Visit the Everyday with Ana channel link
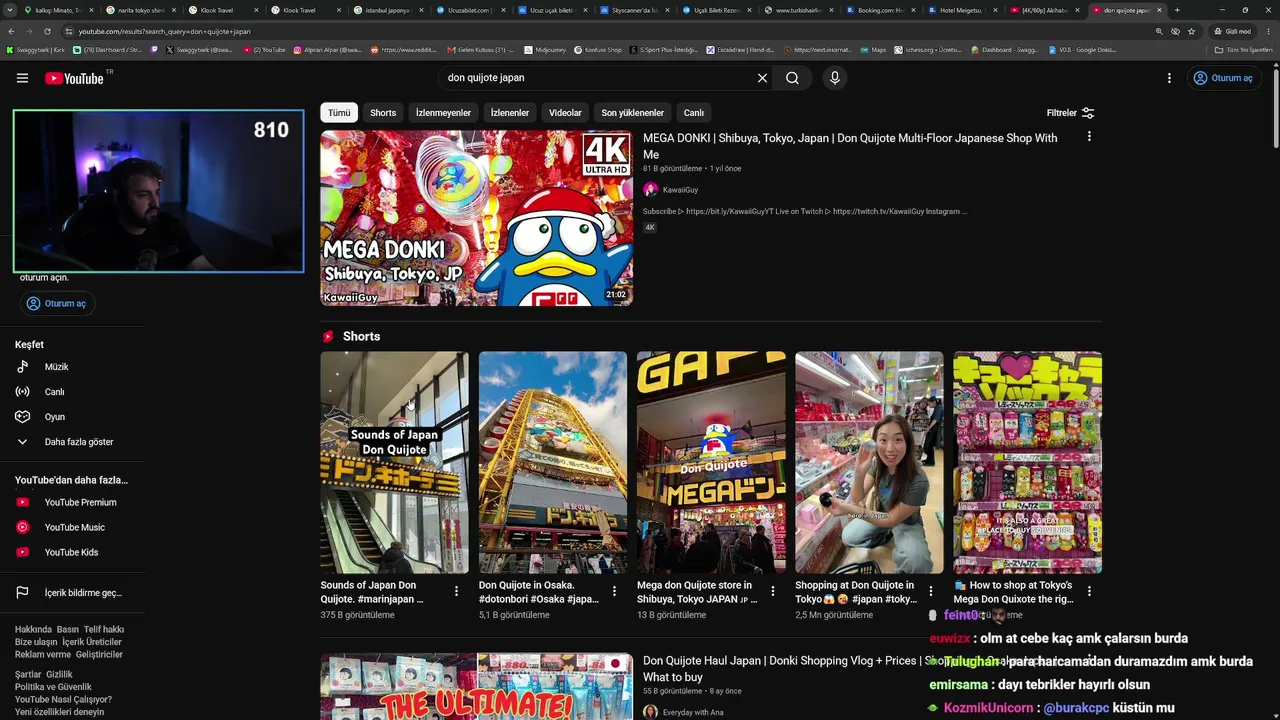This screenshot has height=720, width=1280. click(x=693, y=712)
